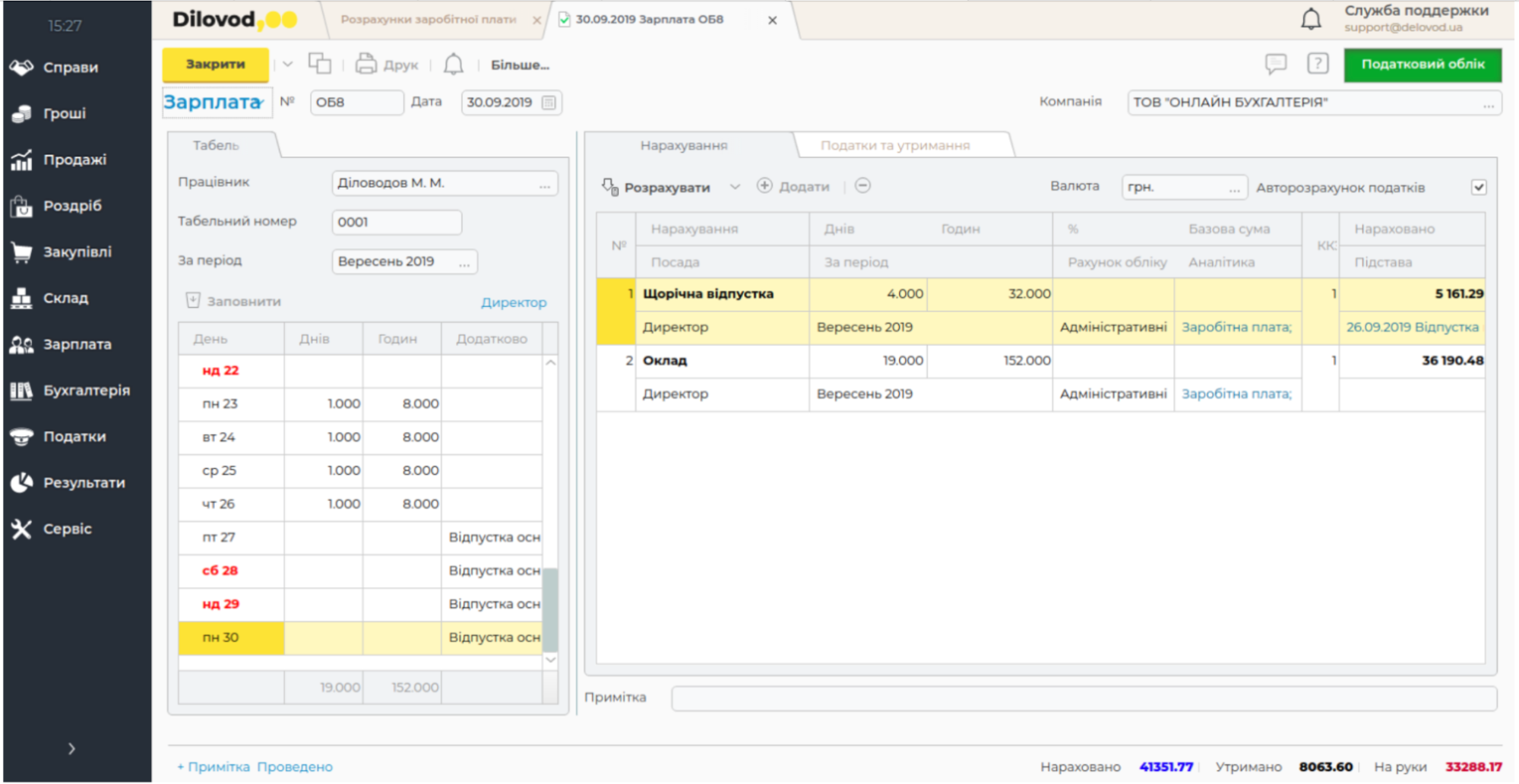Expand the Розрахувати dropdown arrow

734,187
